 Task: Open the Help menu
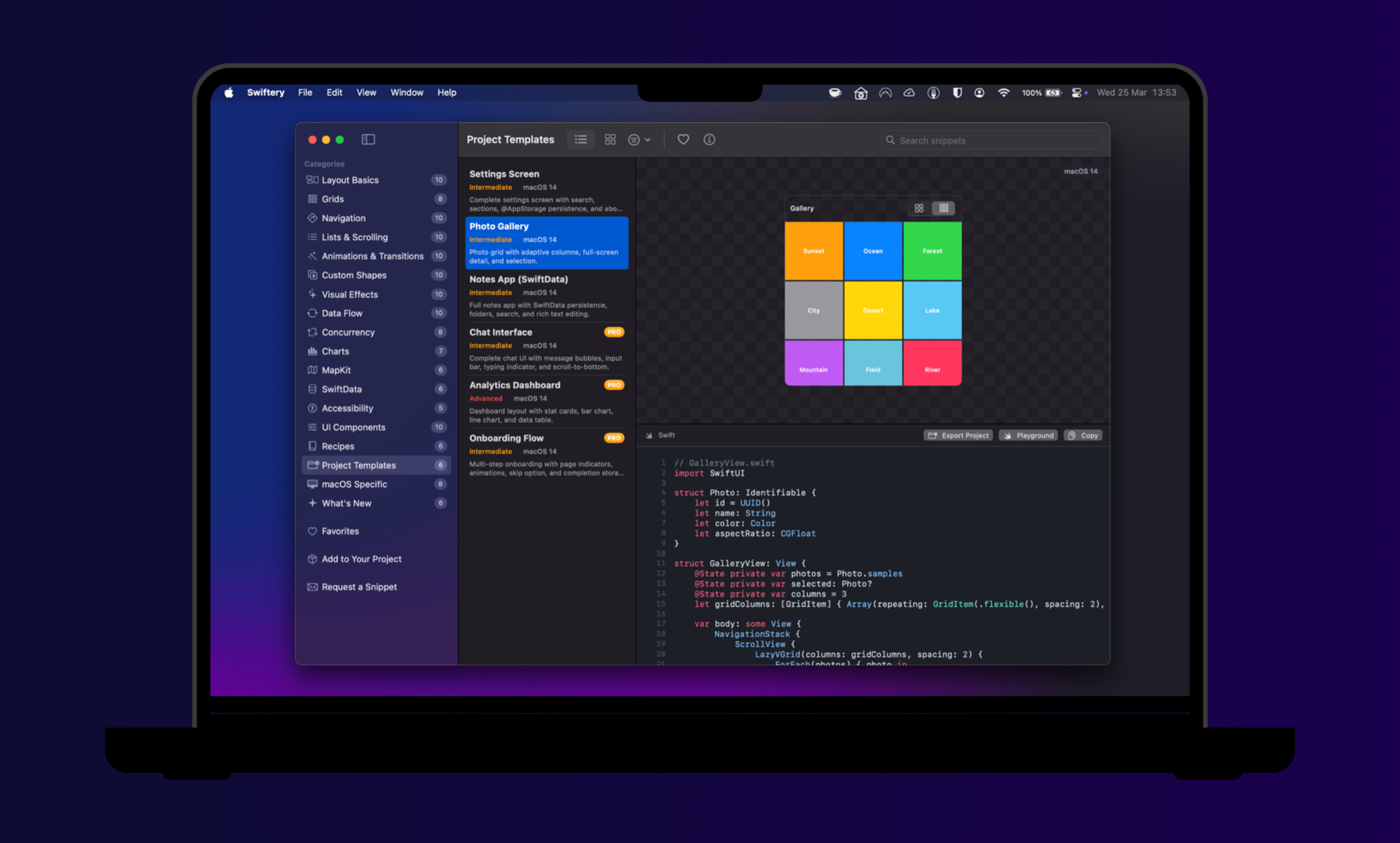(x=447, y=93)
